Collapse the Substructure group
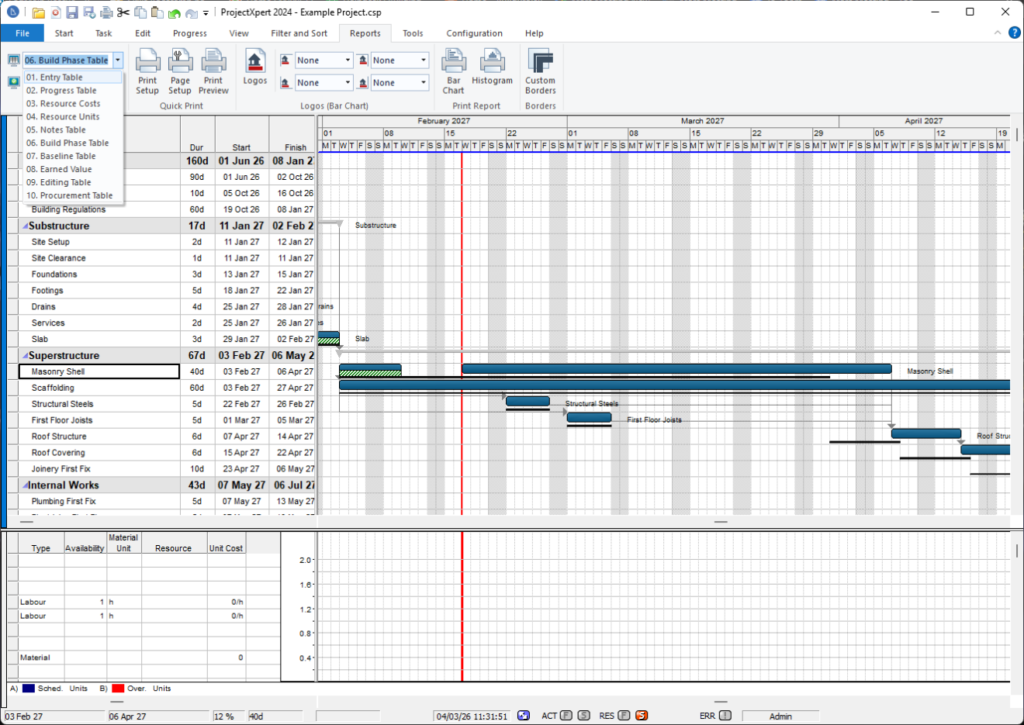Screen dimensions: 1024x725 (25, 226)
